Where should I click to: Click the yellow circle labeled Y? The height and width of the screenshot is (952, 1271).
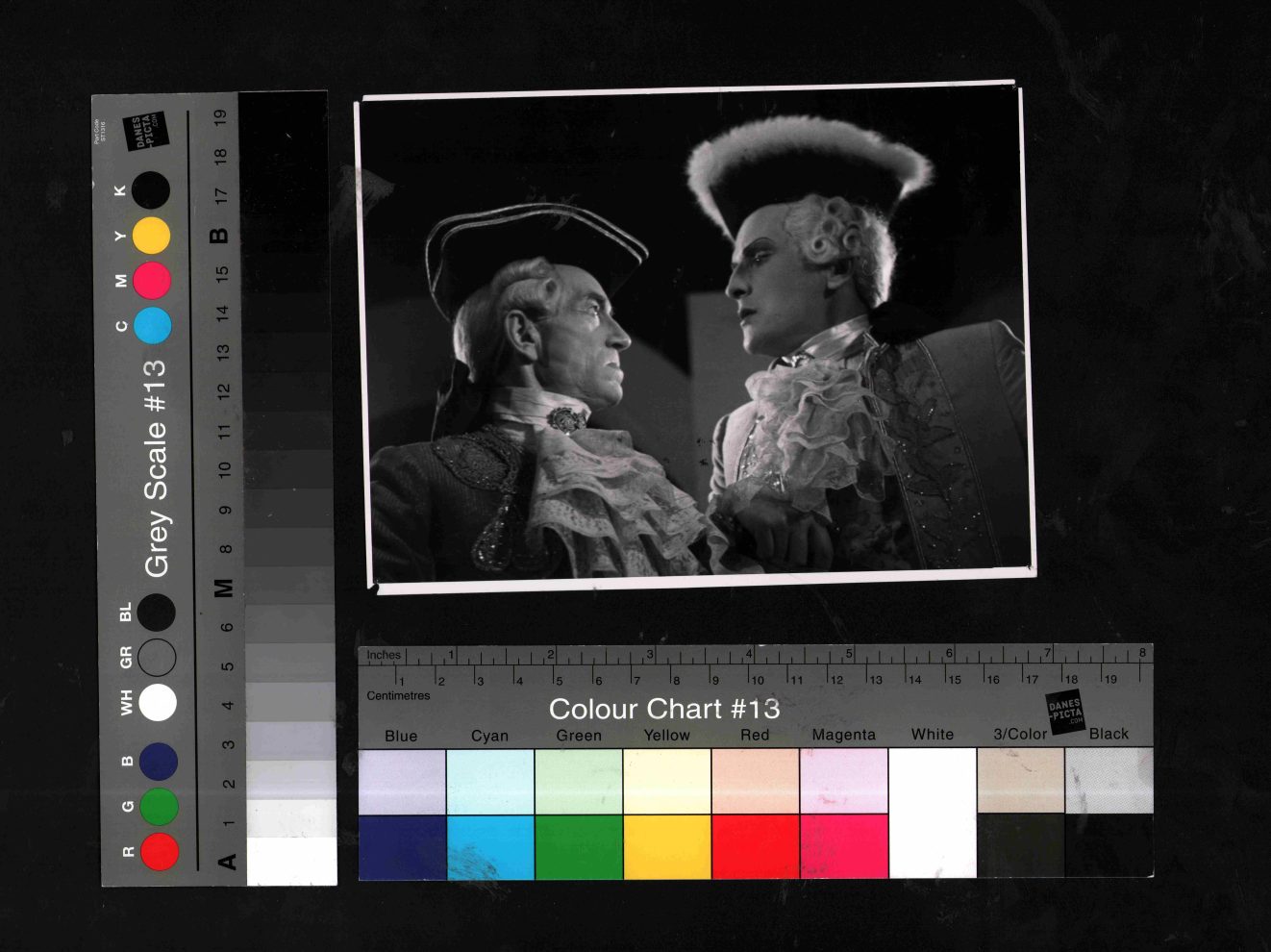pos(151,236)
